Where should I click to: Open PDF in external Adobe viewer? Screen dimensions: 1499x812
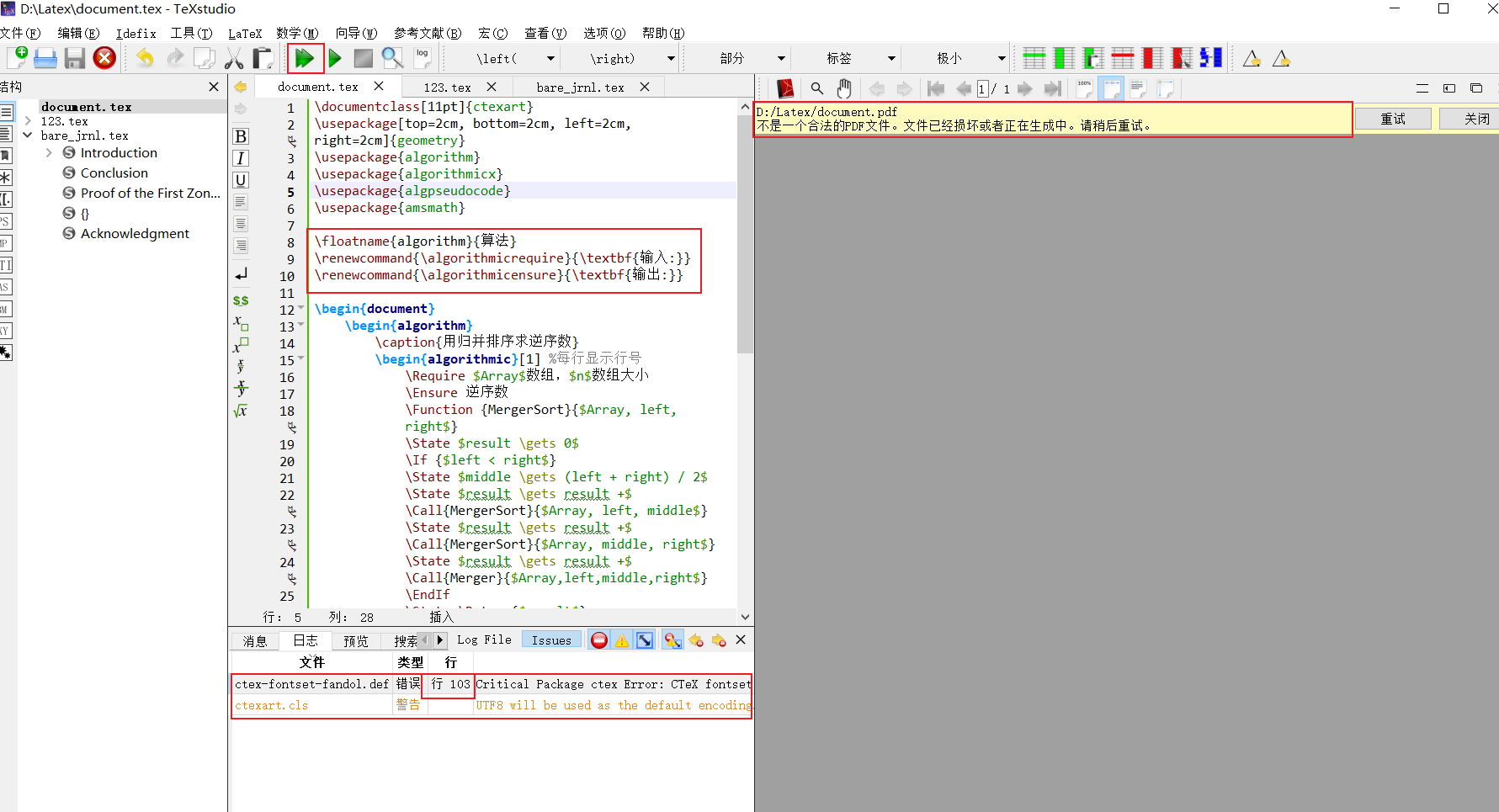785,88
